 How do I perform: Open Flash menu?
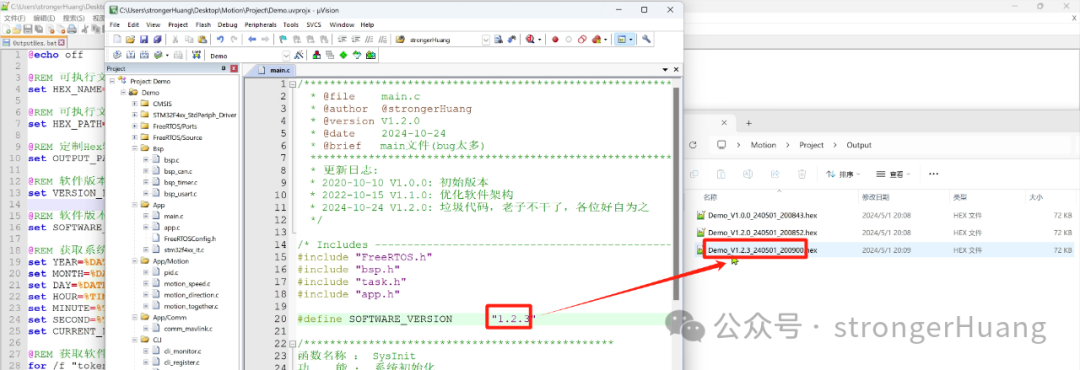[x=203, y=24]
